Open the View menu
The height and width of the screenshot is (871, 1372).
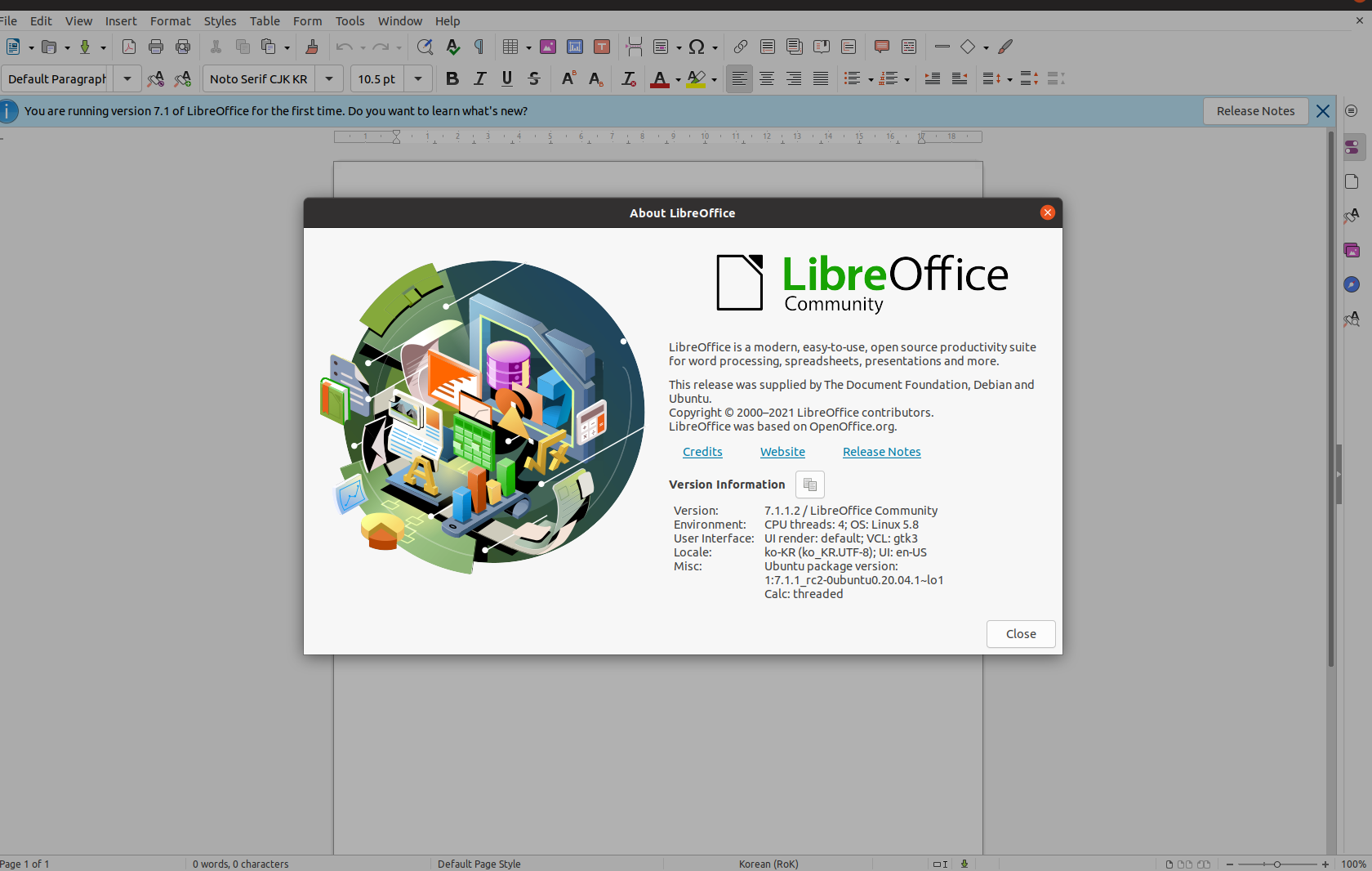coord(78,20)
